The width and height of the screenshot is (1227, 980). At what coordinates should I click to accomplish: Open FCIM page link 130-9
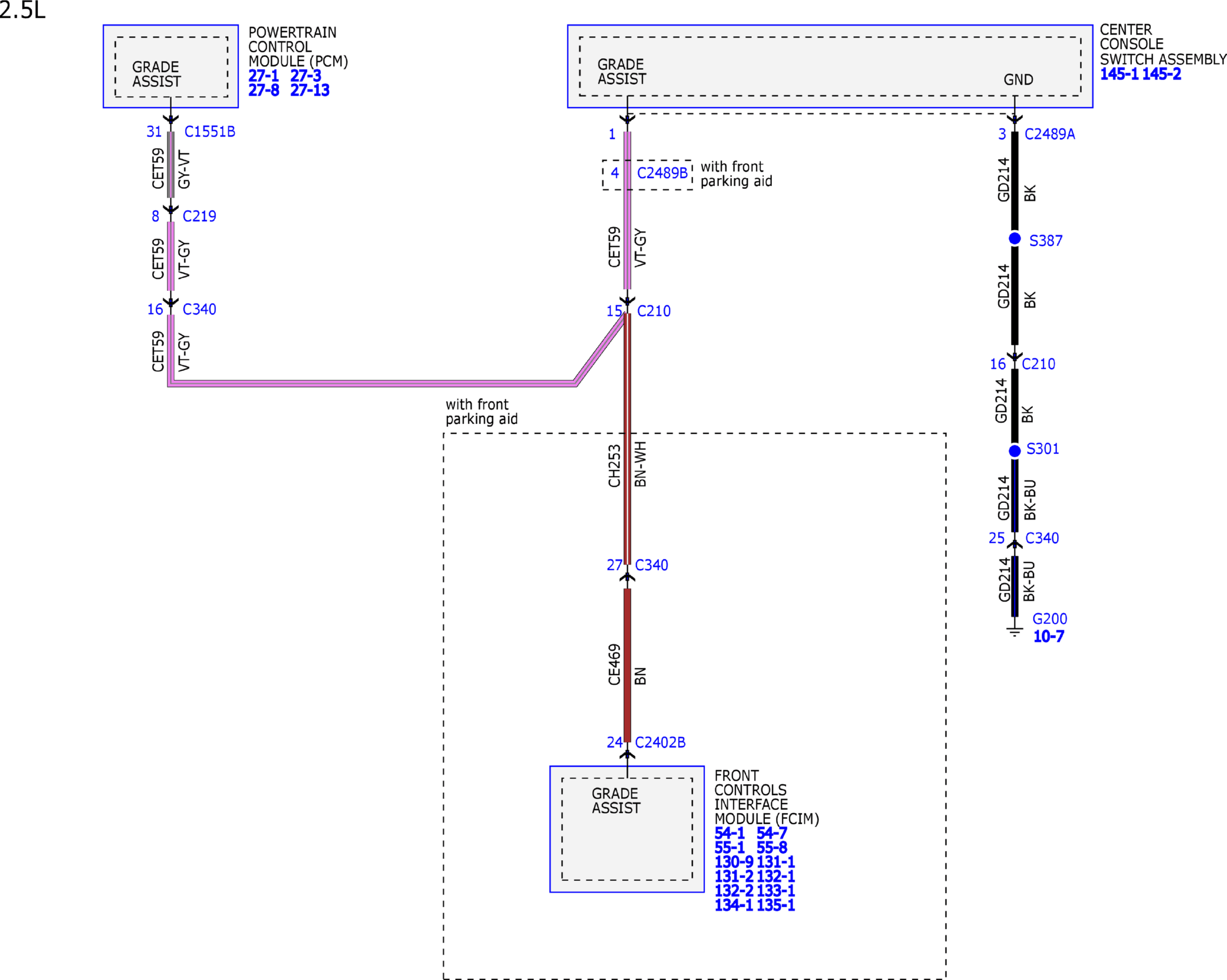click(734, 862)
